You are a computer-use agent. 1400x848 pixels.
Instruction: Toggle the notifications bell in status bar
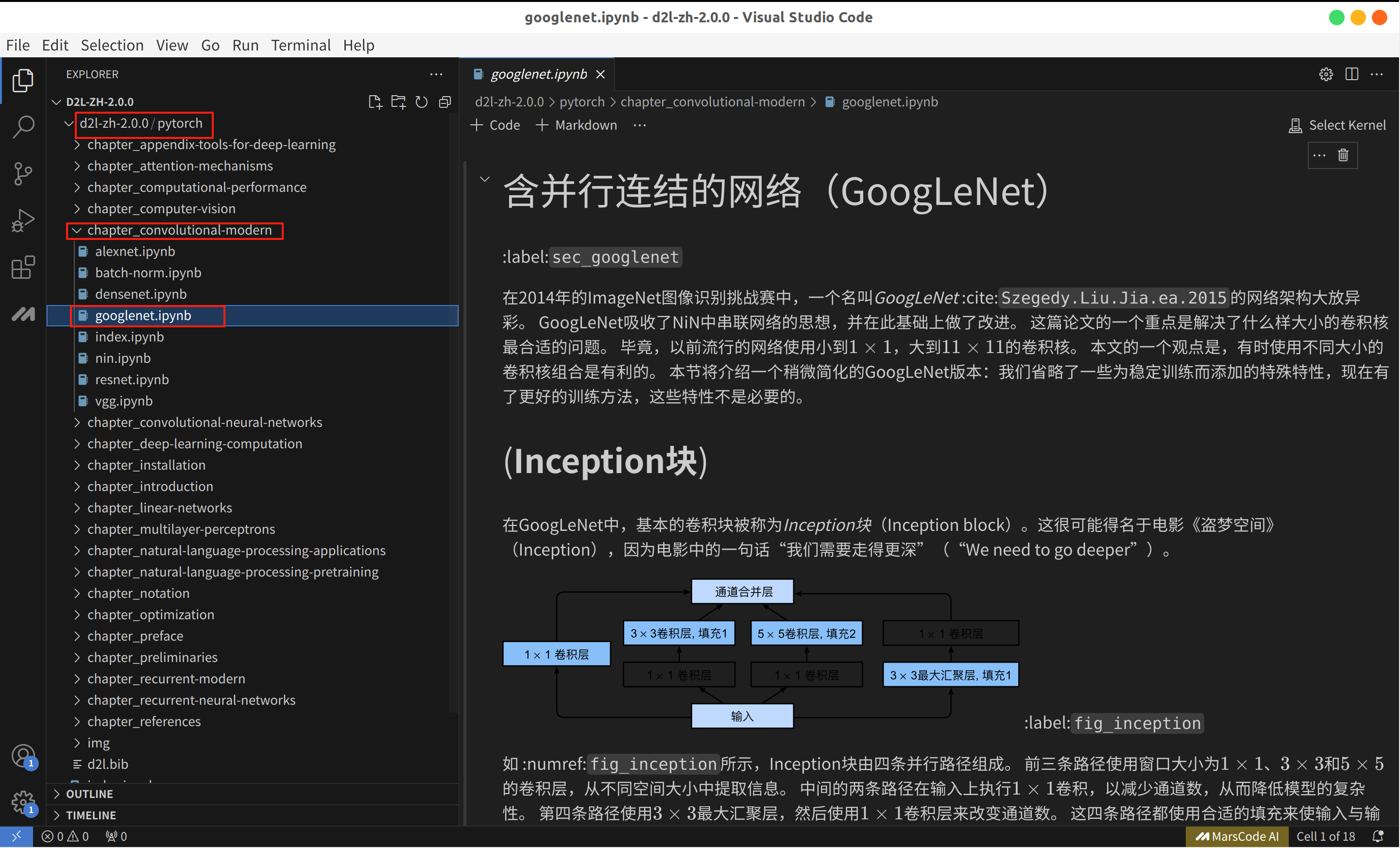pyautogui.click(x=1378, y=836)
